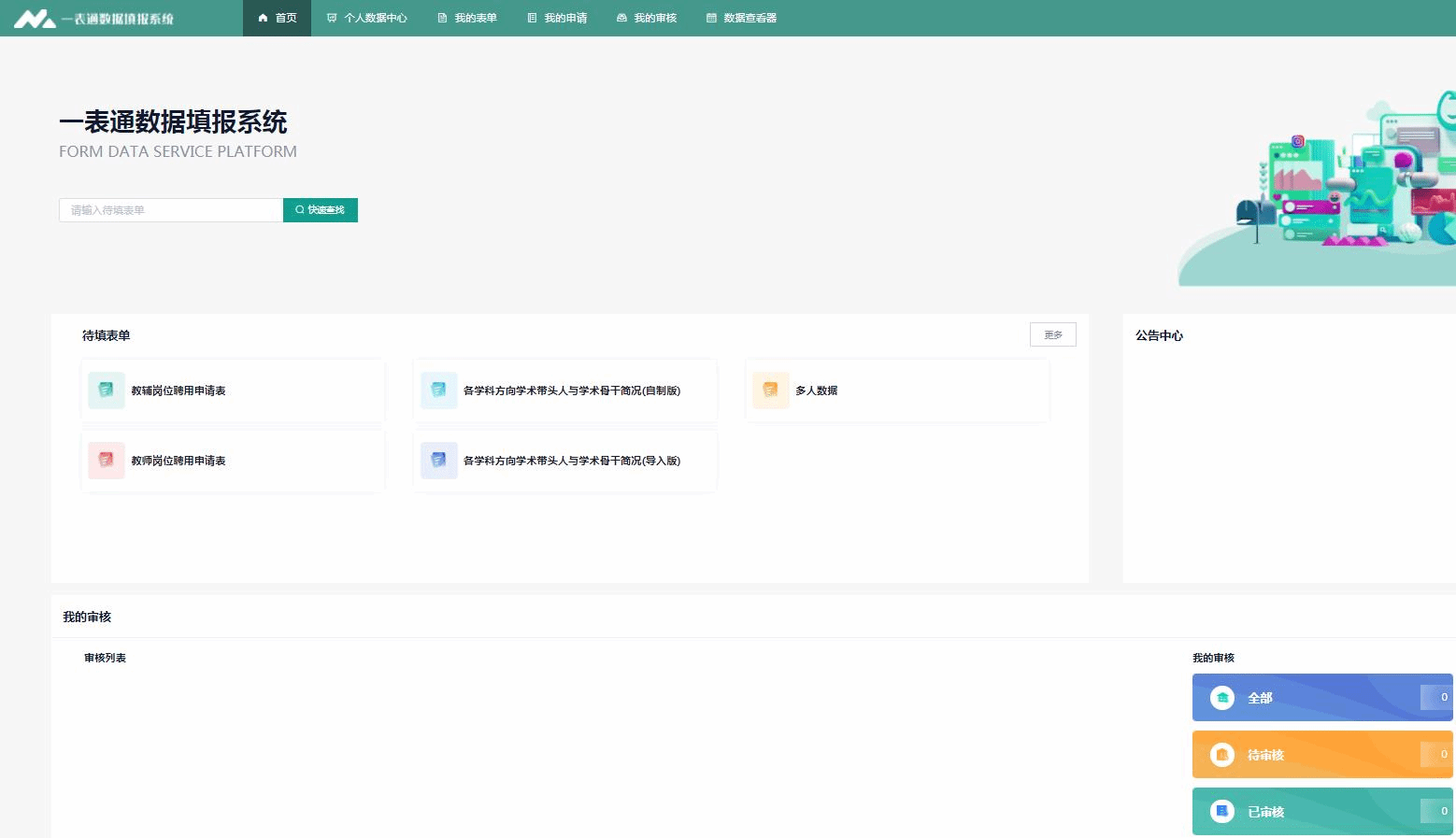
Task: Click the 更多 button in 待填表单
Action: [x=1052, y=334]
